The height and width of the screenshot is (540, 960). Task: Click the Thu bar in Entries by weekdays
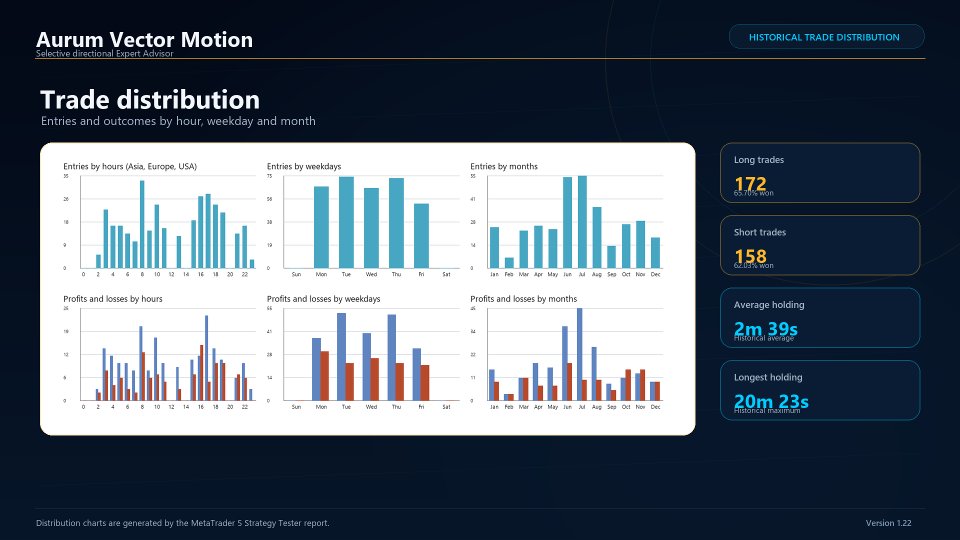coord(396,223)
